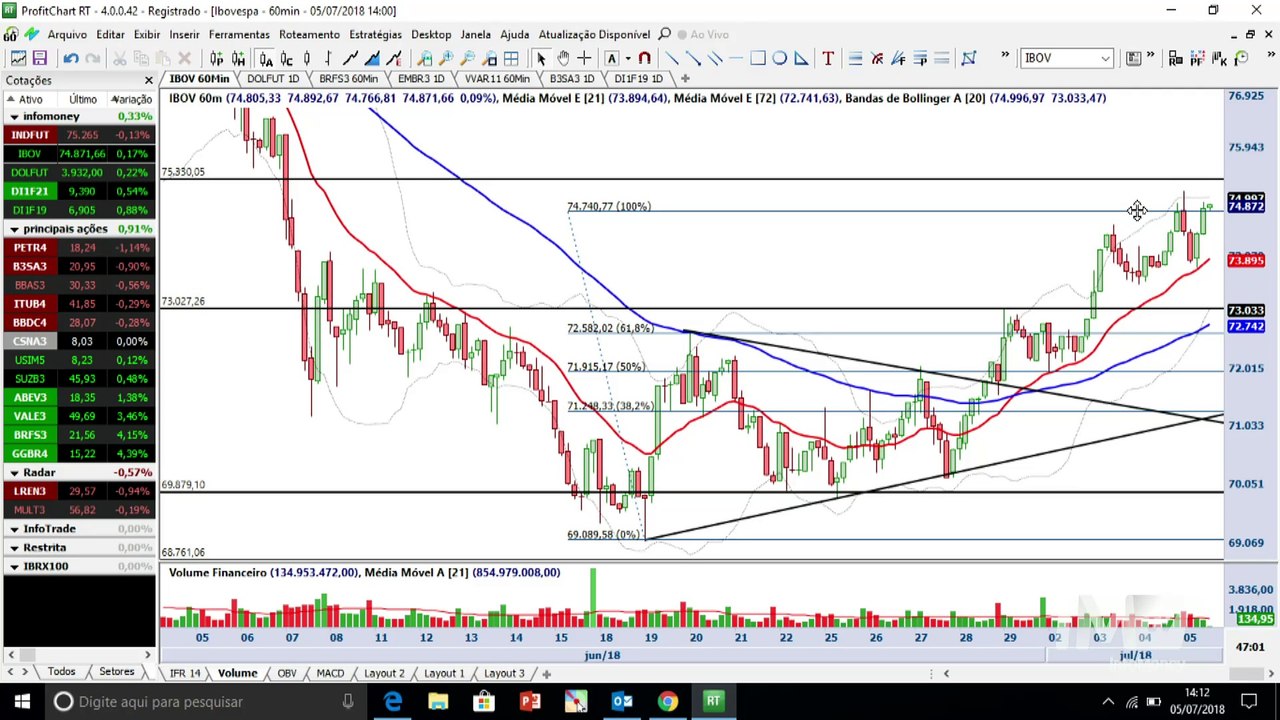Click the Windows search box
Viewport: 1280px width, 720px height.
point(204,702)
